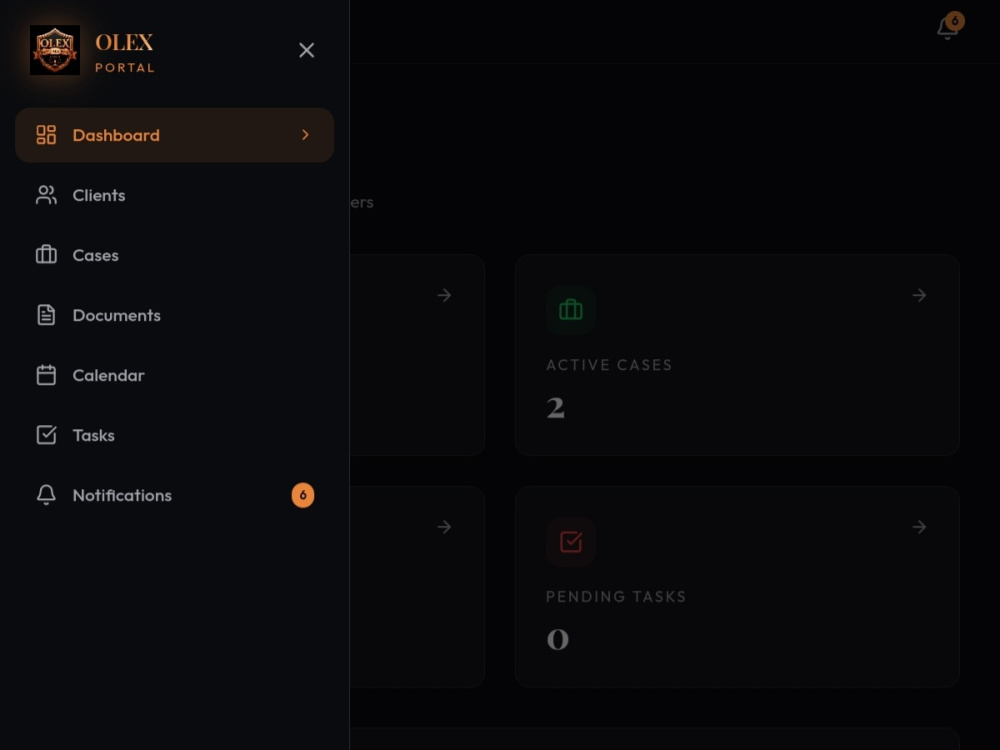Click the Calendar icon in sidebar
The image size is (1000, 750).
tap(46, 375)
